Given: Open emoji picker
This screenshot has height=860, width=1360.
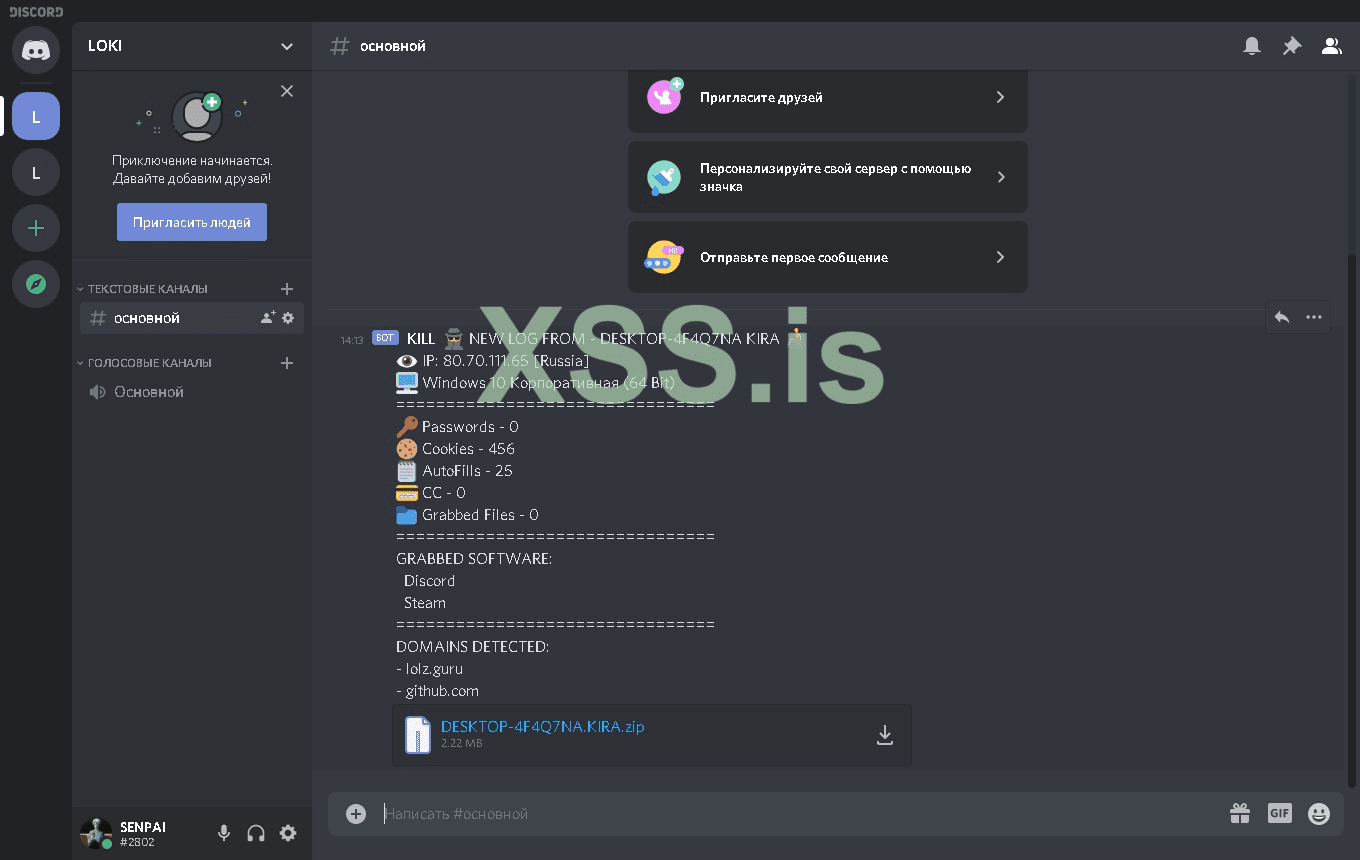Looking at the screenshot, I should pos(1319,814).
